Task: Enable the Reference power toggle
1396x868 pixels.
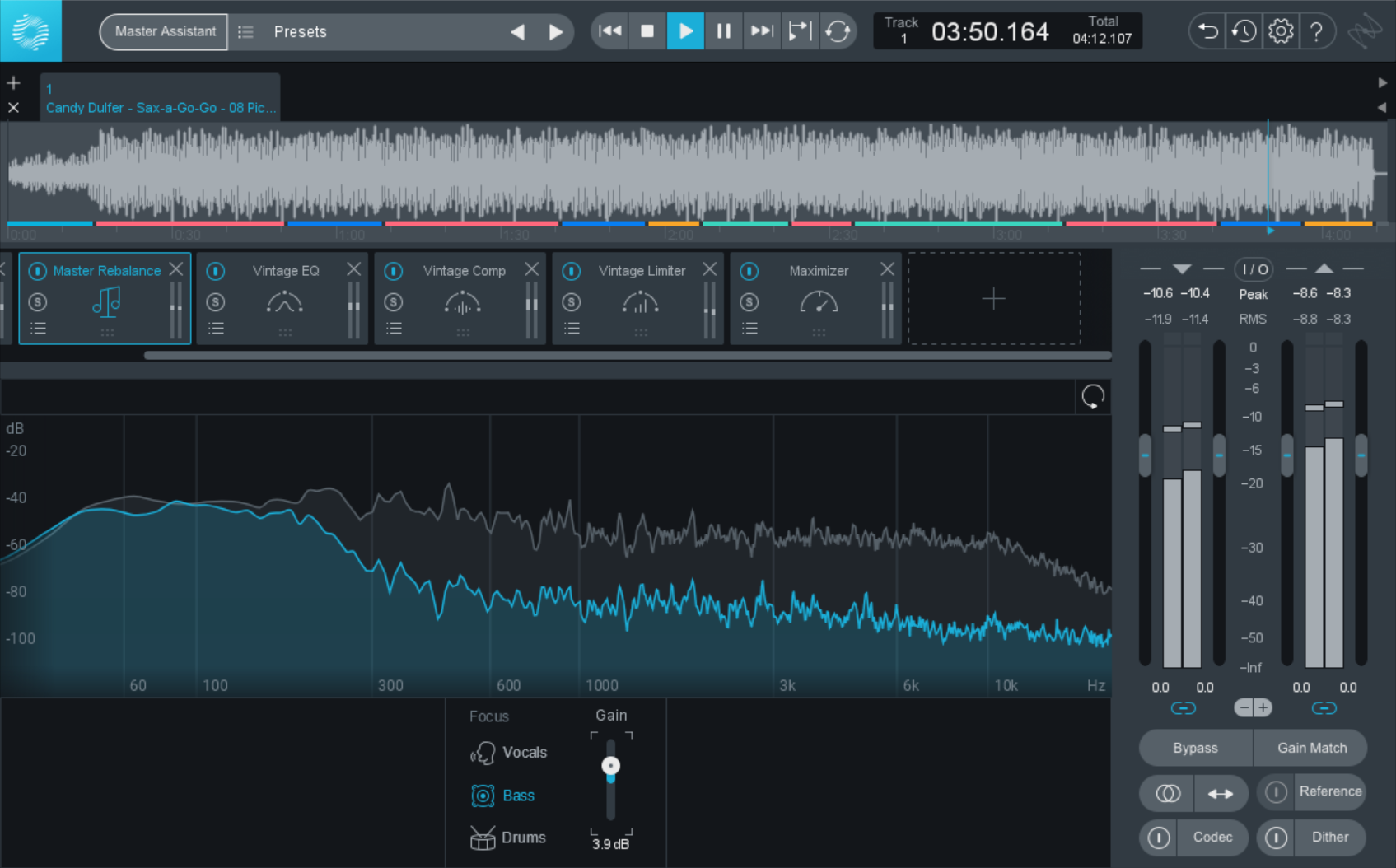Action: click(x=1276, y=792)
